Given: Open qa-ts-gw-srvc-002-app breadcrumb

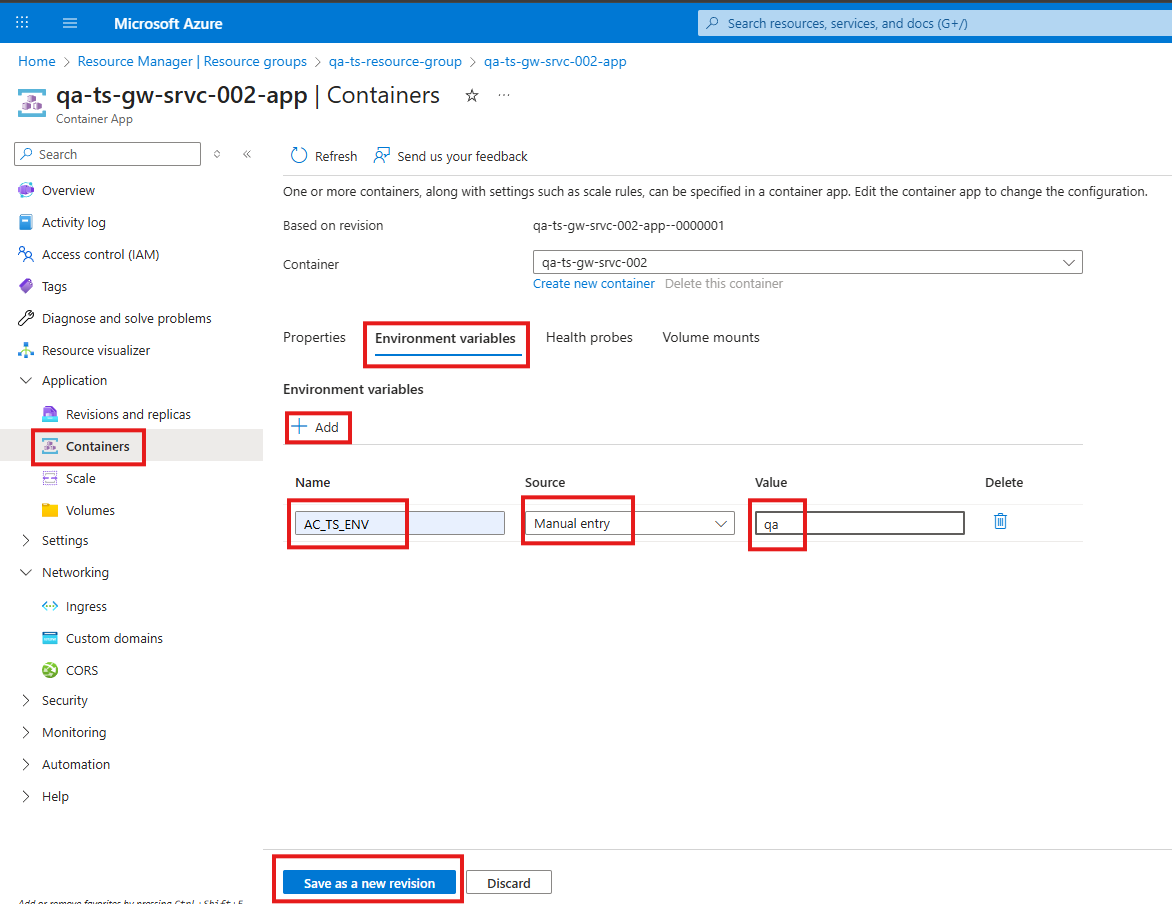Looking at the screenshot, I should 555,61.
